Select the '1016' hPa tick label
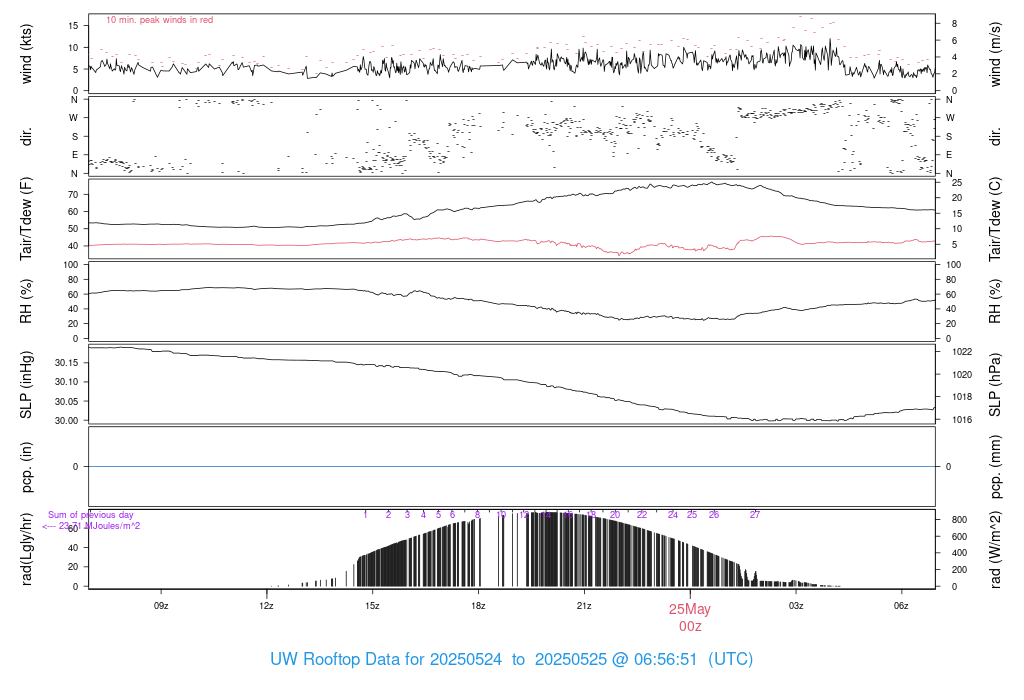This screenshot has height=700, width=1024. coord(962,420)
